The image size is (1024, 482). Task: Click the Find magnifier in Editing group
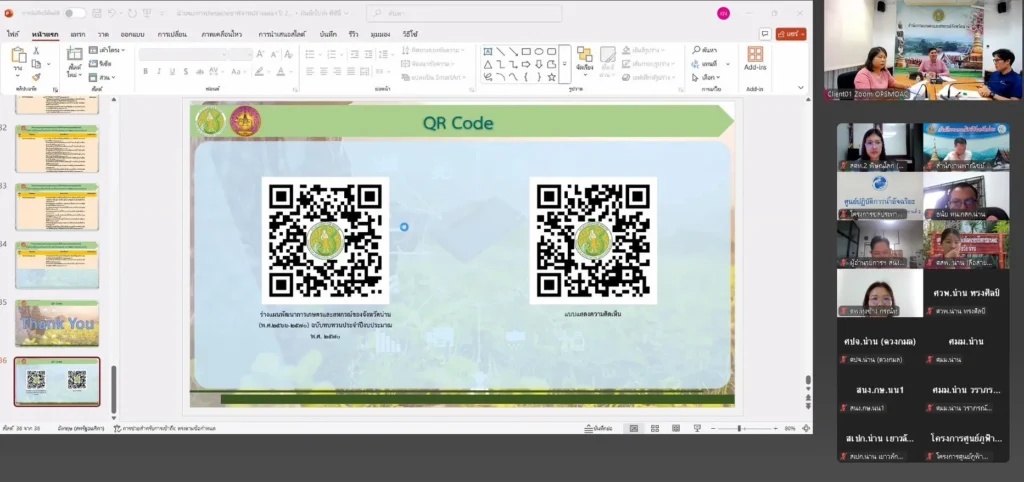point(696,50)
